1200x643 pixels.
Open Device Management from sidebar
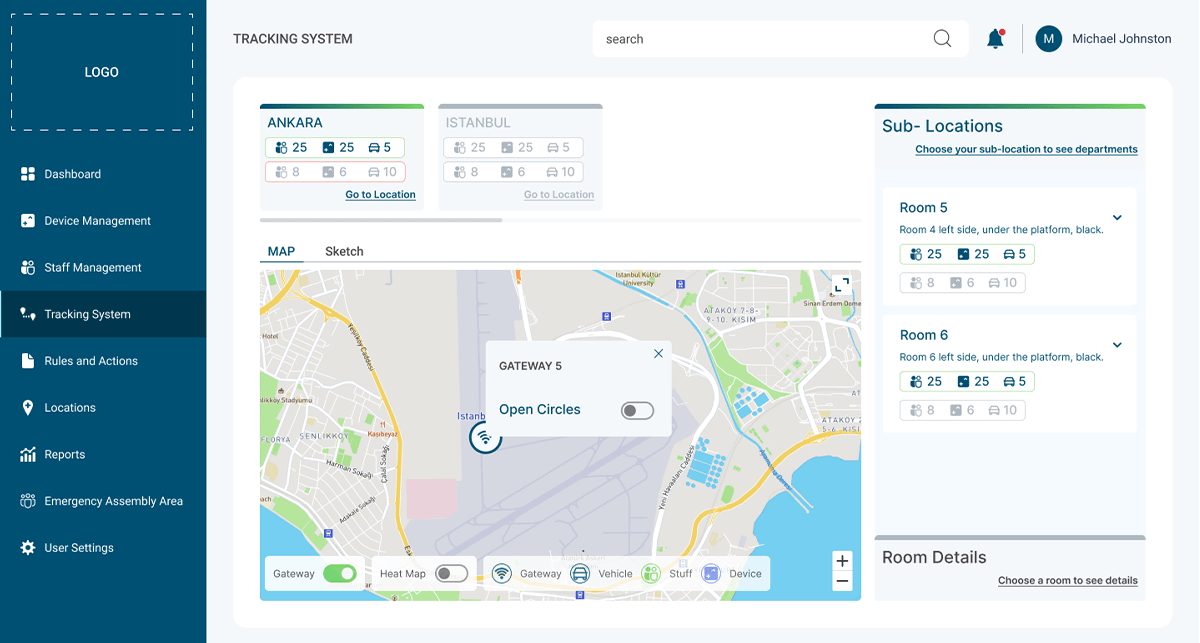(x=97, y=221)
